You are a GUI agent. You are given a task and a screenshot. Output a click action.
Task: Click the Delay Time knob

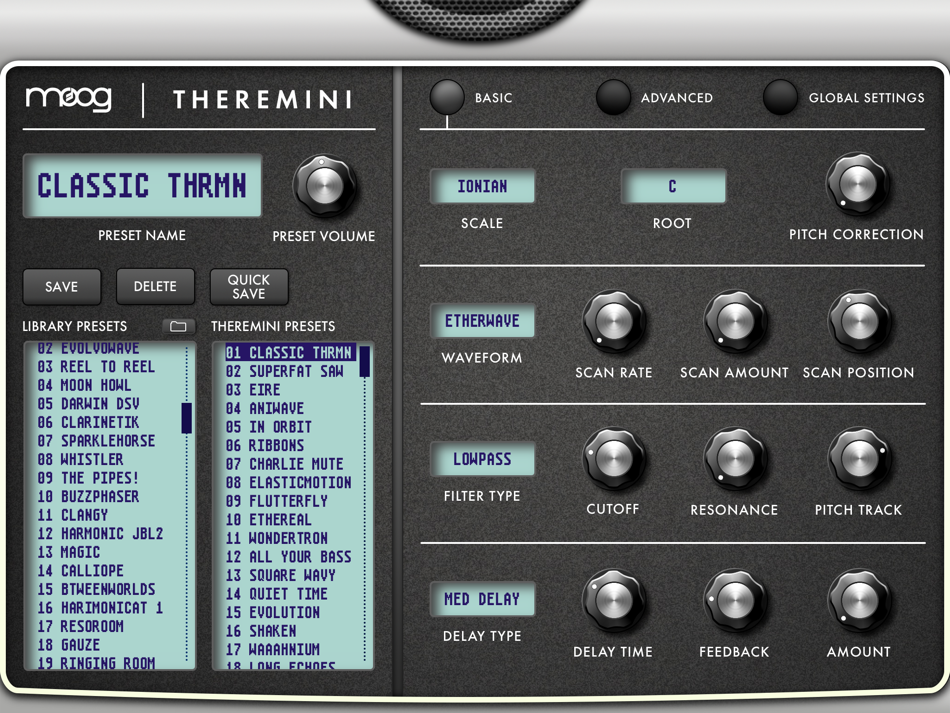coord(613,600)
